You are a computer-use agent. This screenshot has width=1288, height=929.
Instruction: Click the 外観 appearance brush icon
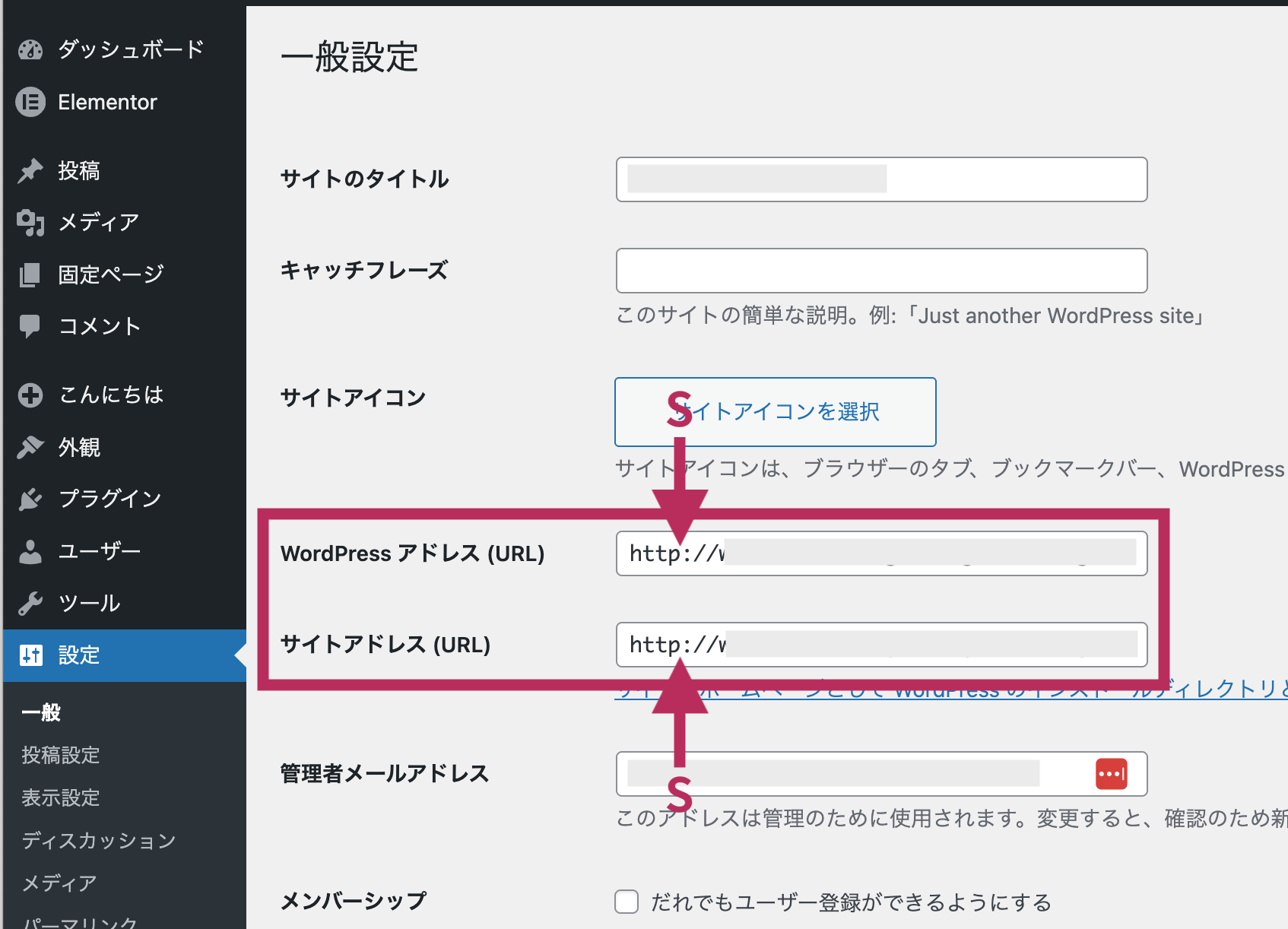coord(30,446)
